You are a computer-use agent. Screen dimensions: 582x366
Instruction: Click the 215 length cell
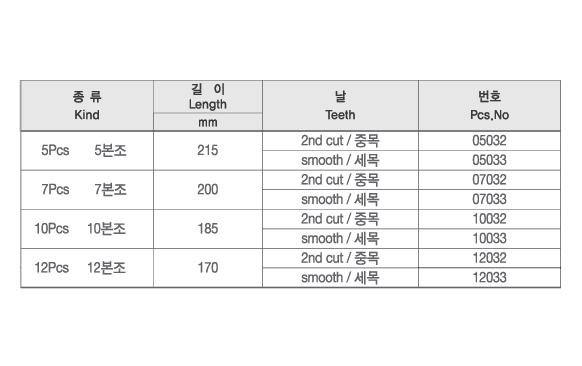[x=207, y=151]
